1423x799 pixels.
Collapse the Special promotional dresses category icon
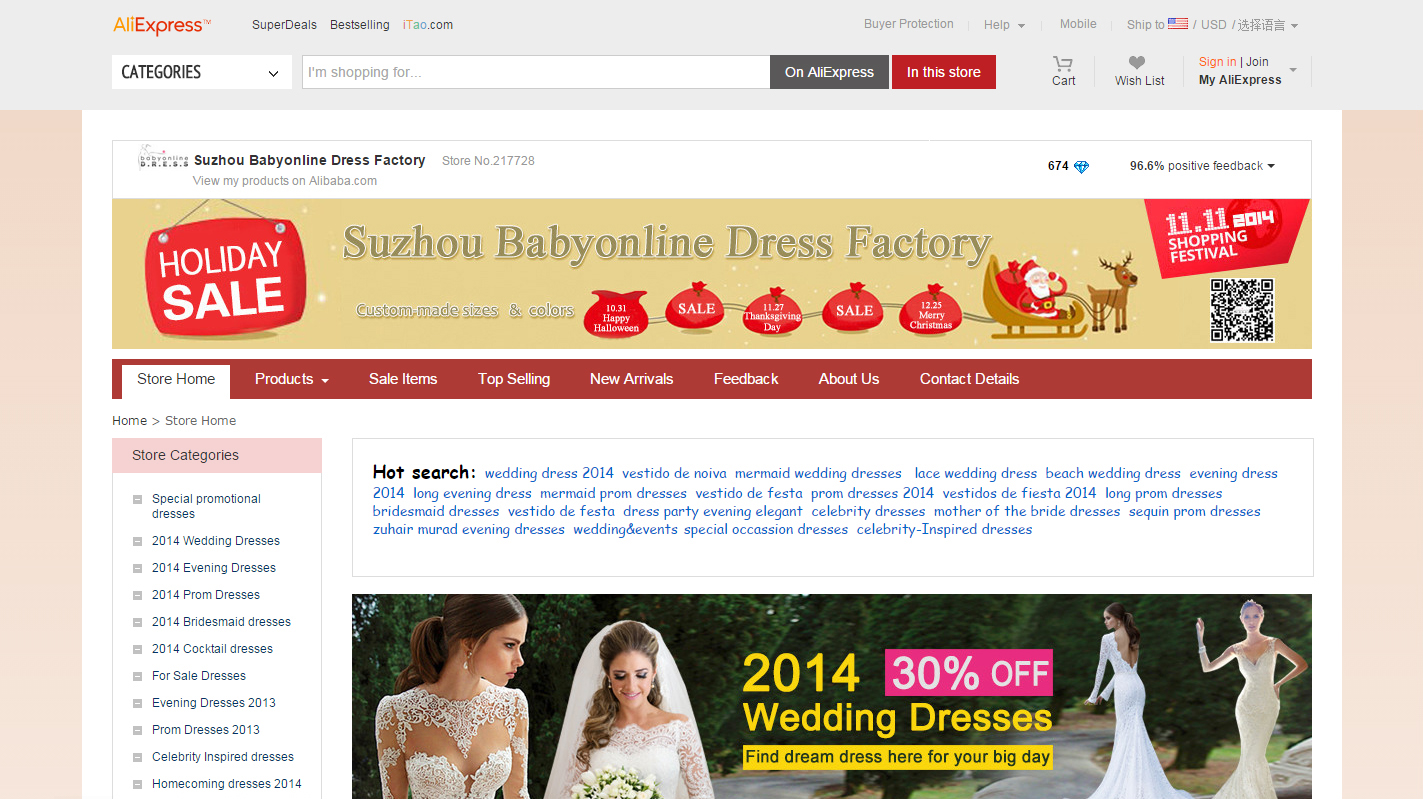tap(137, 499)
